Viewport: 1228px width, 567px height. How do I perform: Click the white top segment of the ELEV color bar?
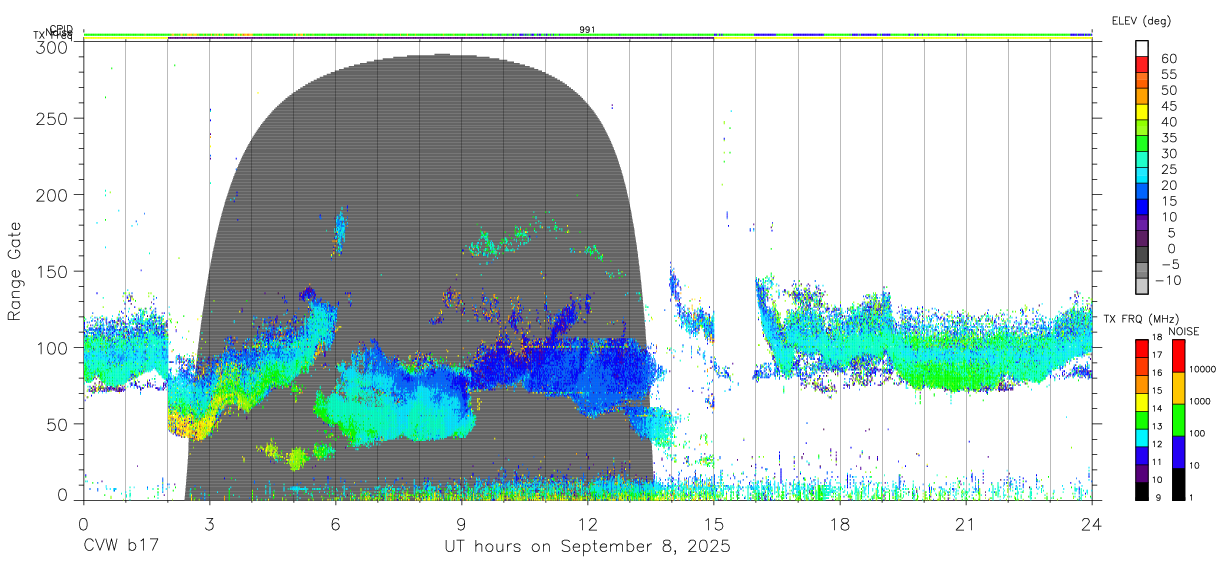(x=1143, y=48)
